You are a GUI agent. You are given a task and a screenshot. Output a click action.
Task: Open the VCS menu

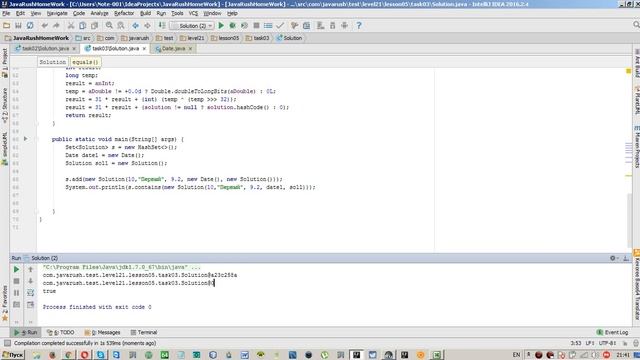coord(193,13)
